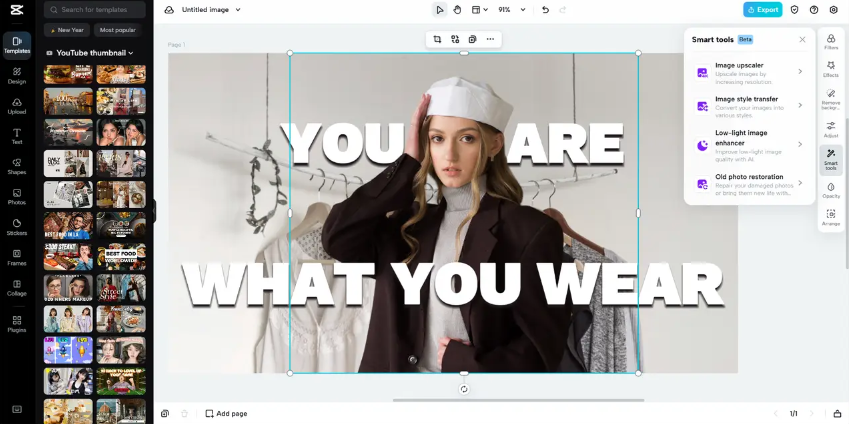Choose the Street Style template thumbnail
This screenshot has width=849, height=424.
(x=121, y=288)
